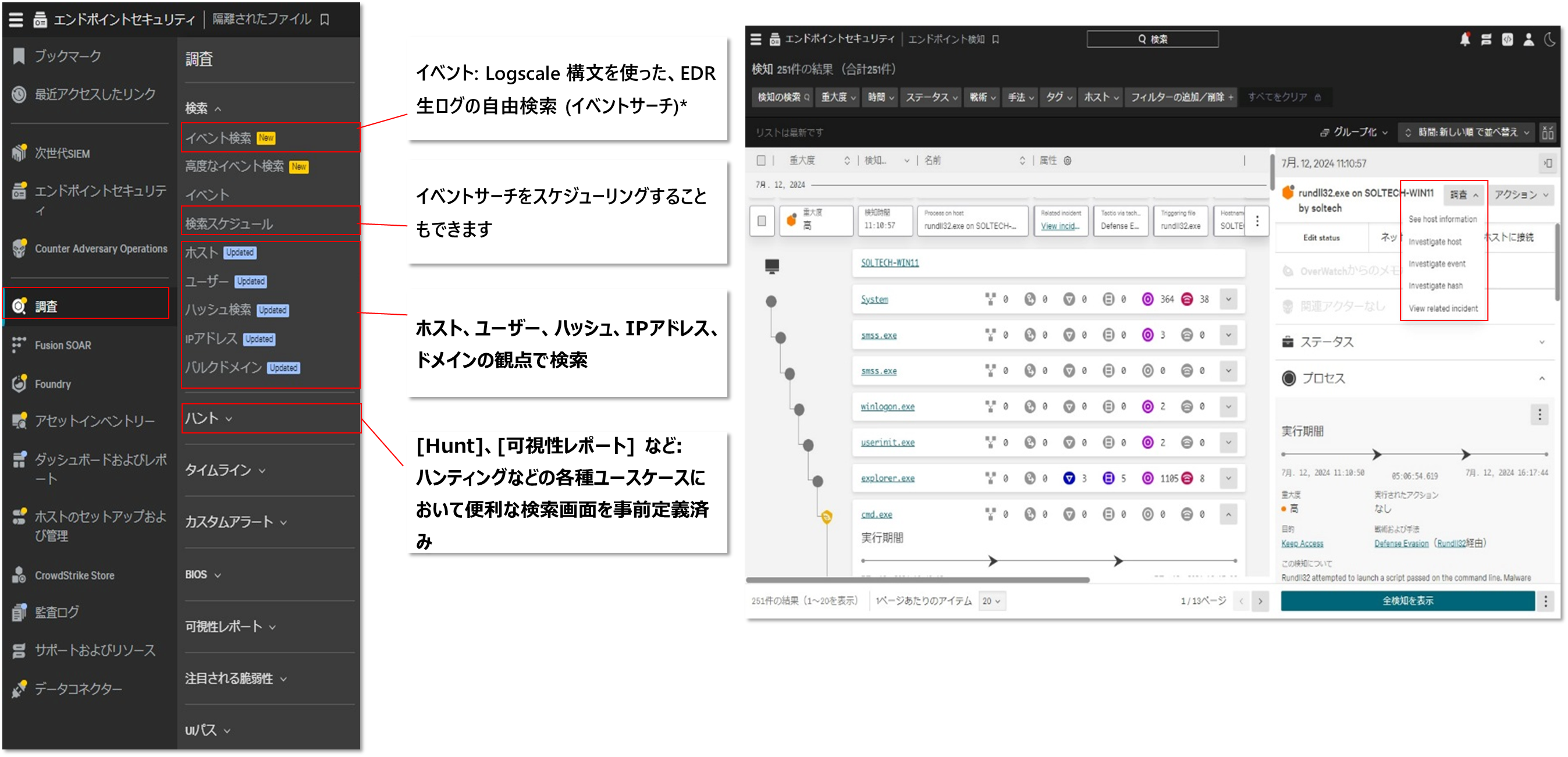The height and width of the screenshot is (757, 1568).
Task: Open Counter Adversary Operations module
Action: 101,249
